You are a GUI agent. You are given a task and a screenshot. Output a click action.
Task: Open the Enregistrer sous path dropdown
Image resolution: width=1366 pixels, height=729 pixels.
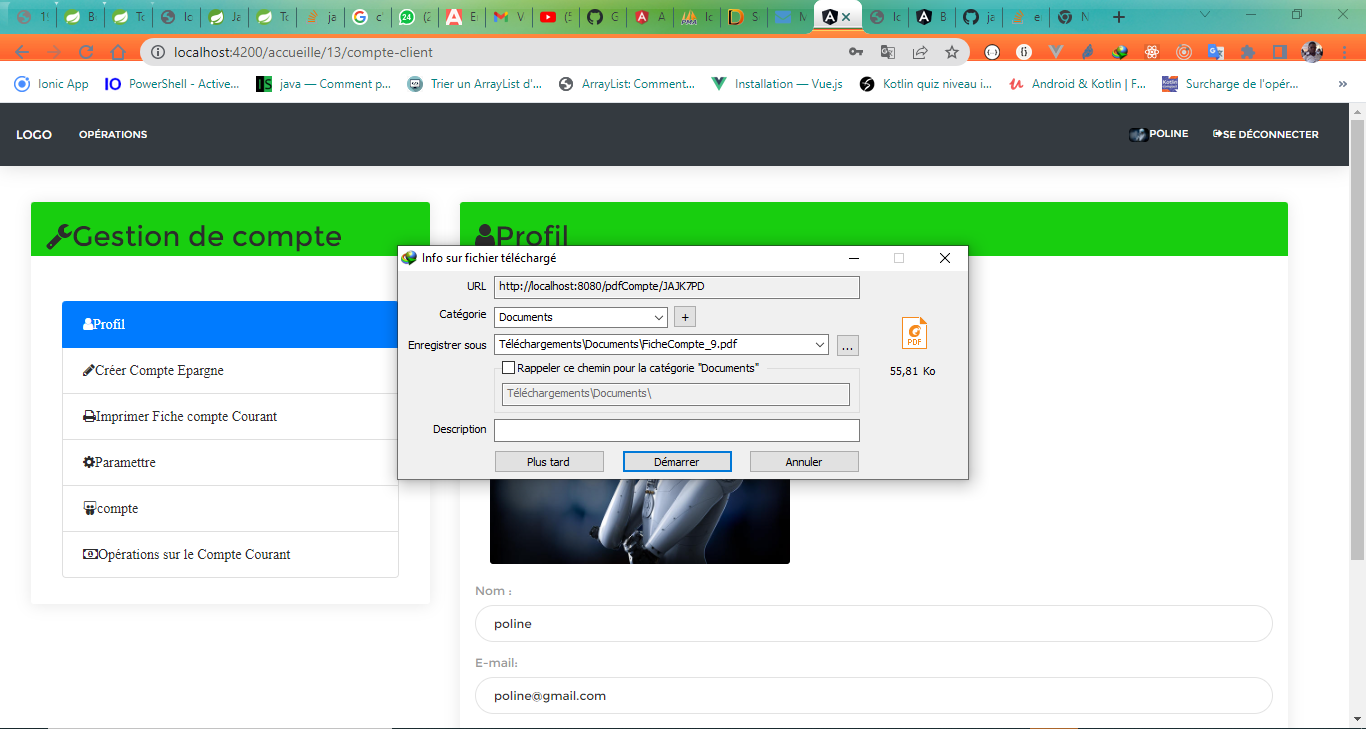pyautogui.click(x=820, y=344)
